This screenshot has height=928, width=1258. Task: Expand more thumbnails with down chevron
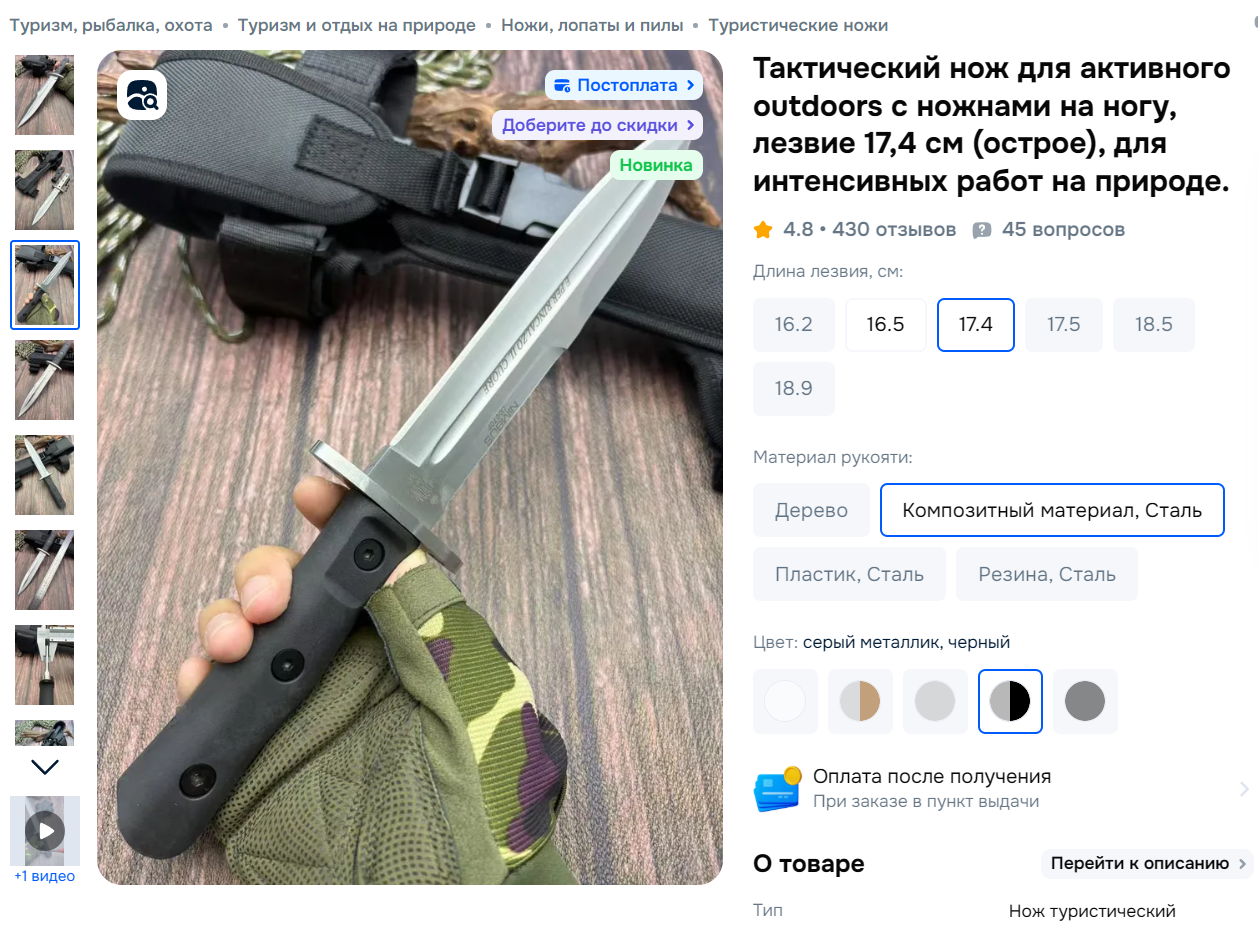tap(45, 767)
